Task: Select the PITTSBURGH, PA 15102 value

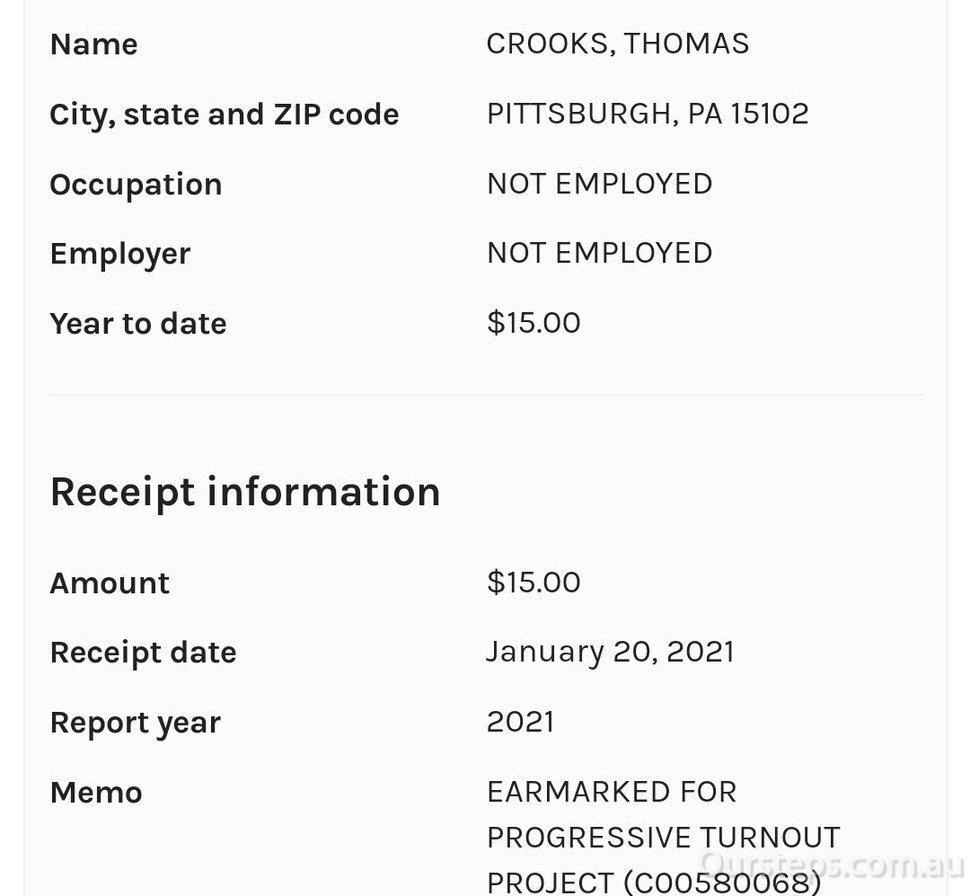Action: coord(647,114)
